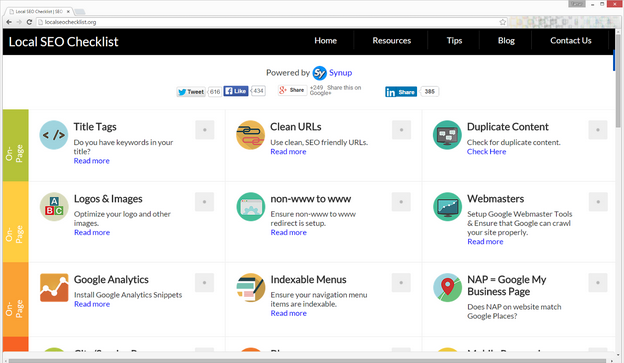The height and width of the screenshot is (363, 624).
Task: Check off the non-www to www item
Action: coord(401,202)
